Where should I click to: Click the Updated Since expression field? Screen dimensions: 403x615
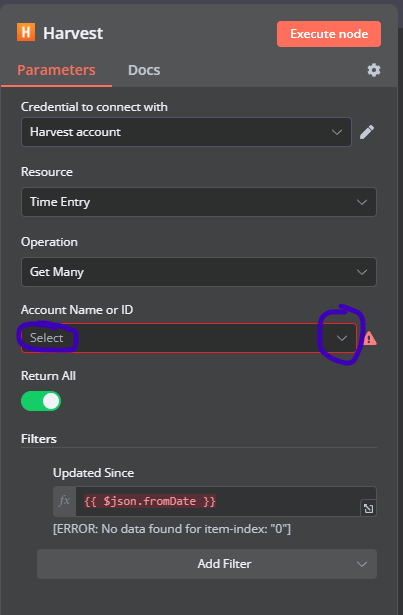tap(218, 501)
